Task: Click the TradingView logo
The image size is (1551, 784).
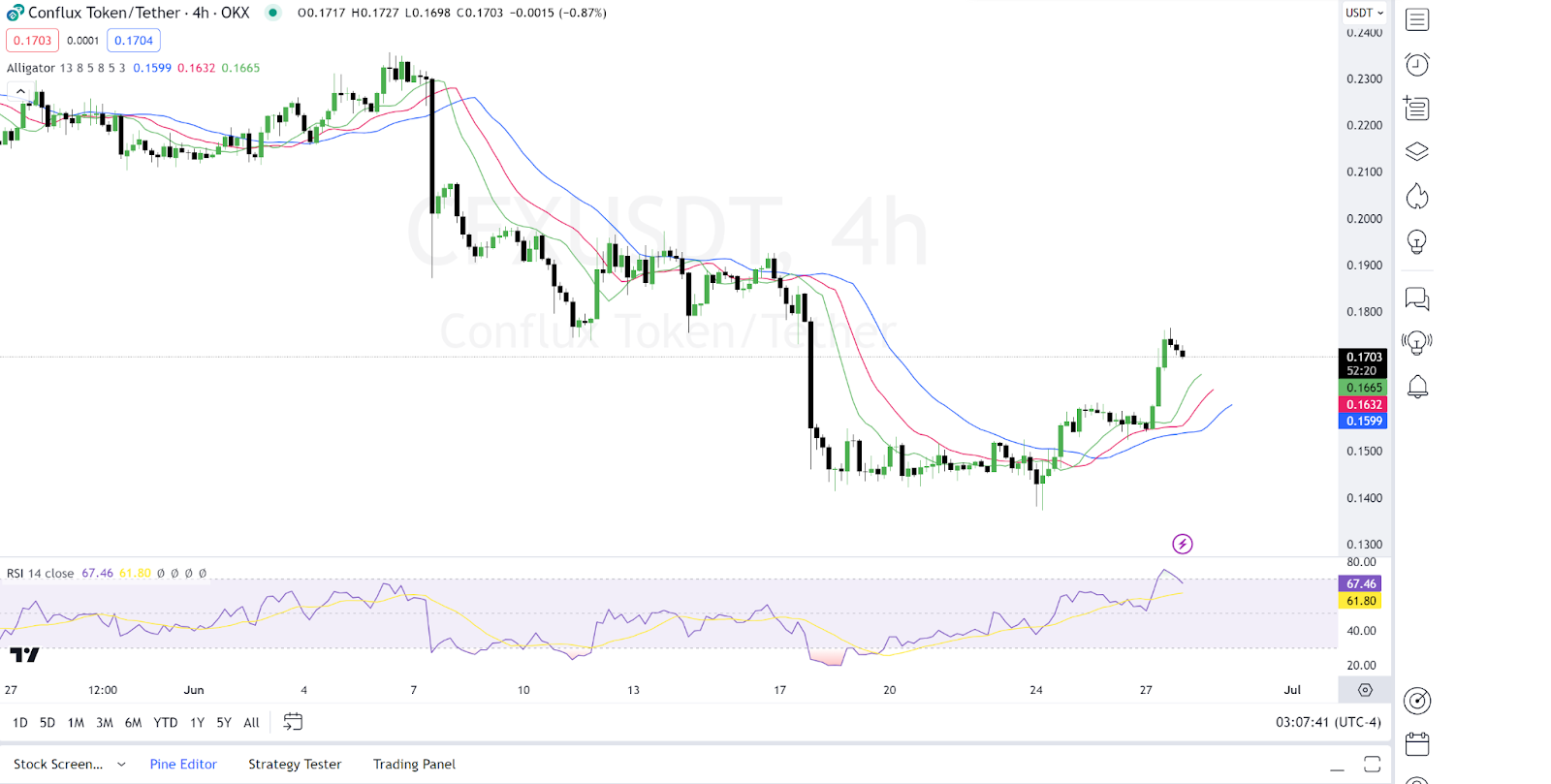Action: (24, 655)
